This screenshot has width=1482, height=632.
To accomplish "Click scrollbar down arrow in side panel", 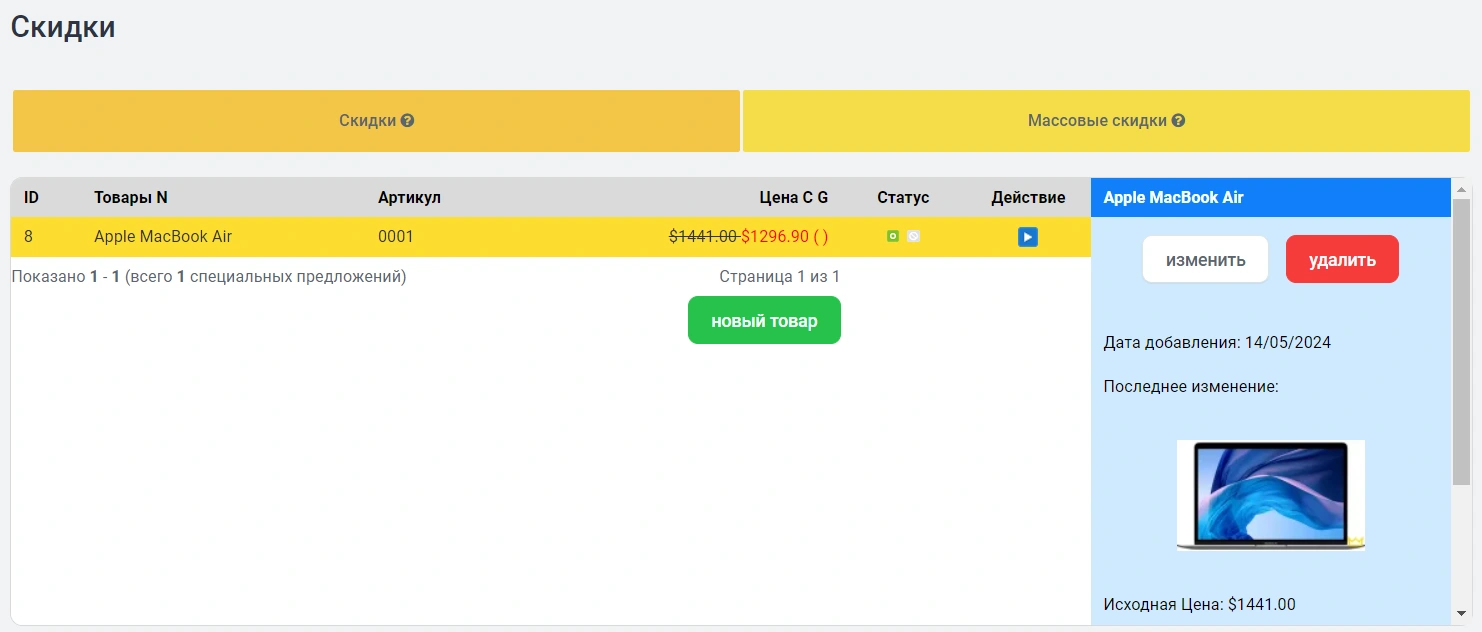I will (x=1461, y=613).
